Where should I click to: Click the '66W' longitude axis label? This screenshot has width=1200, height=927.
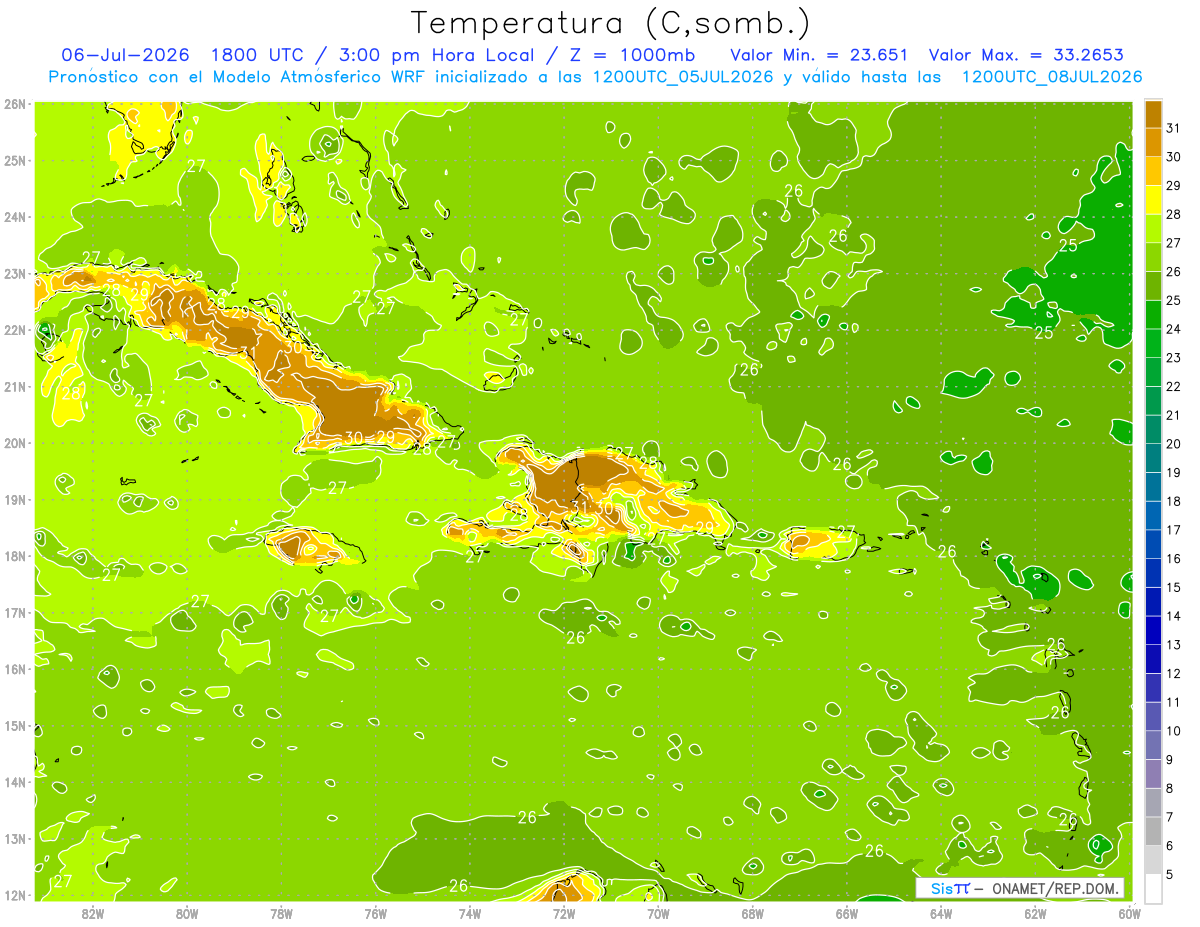[847, 912]
